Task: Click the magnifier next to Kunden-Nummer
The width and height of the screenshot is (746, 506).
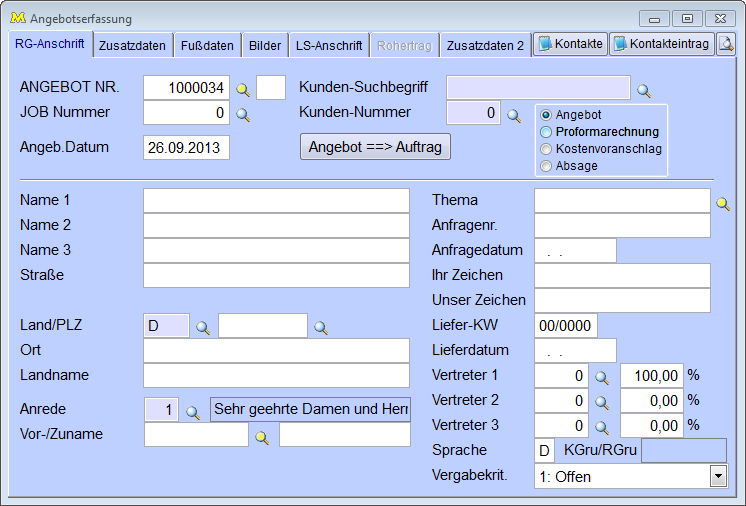Action: click(x=514, y=115)
